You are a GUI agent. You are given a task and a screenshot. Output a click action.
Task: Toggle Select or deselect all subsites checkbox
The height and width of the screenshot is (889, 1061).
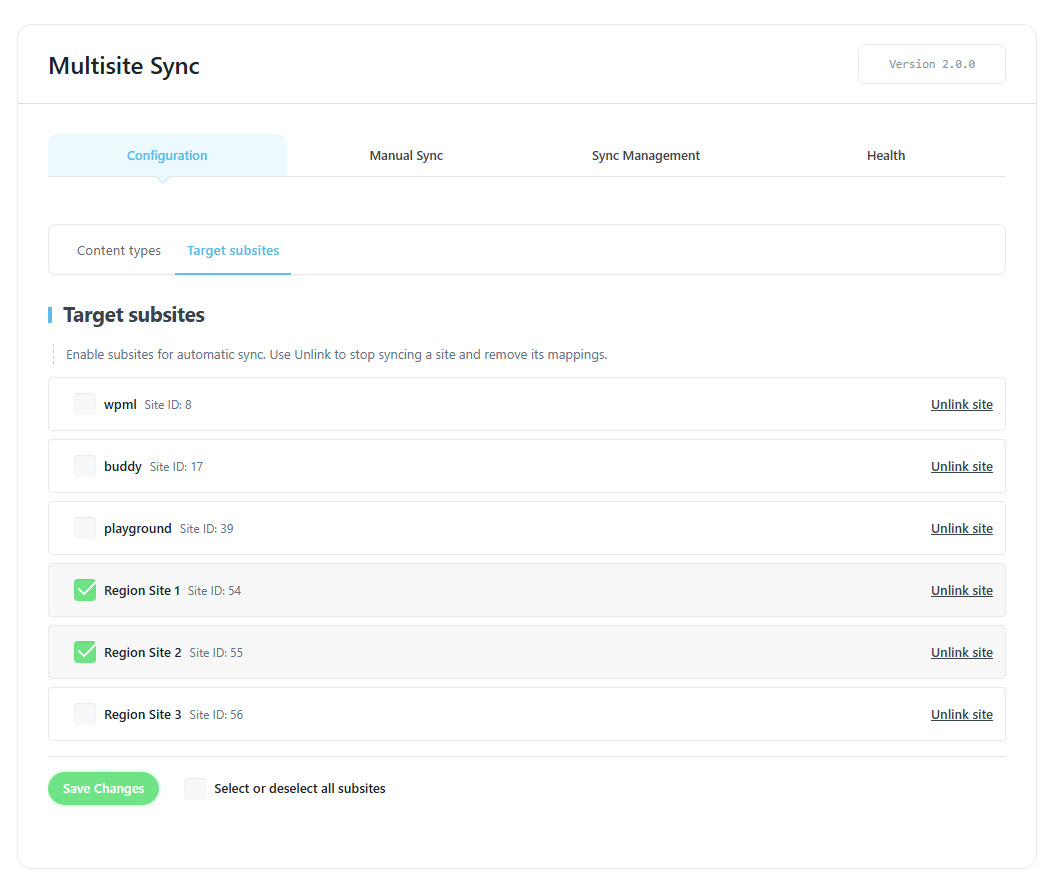pyautogui.click(x=195, y=788)
